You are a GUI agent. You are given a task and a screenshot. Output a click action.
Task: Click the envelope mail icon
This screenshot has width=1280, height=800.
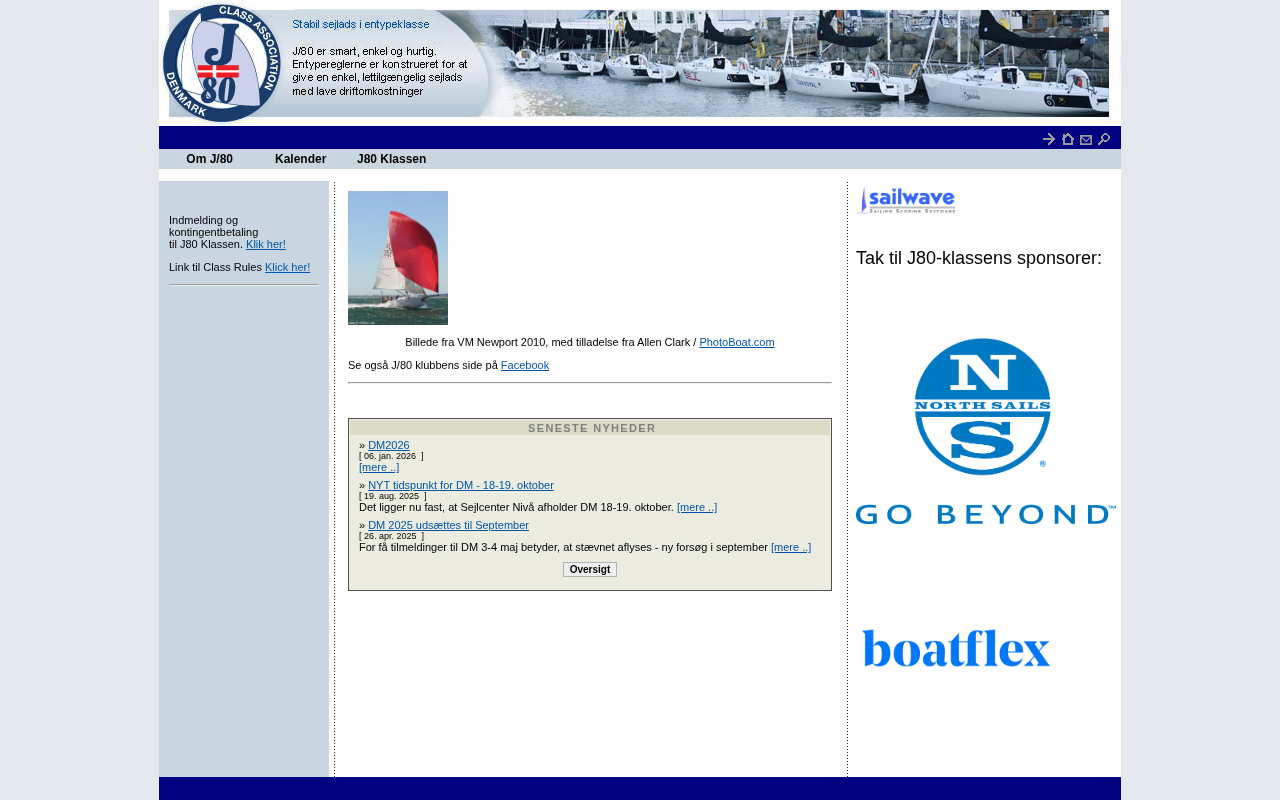[1086, 140]
